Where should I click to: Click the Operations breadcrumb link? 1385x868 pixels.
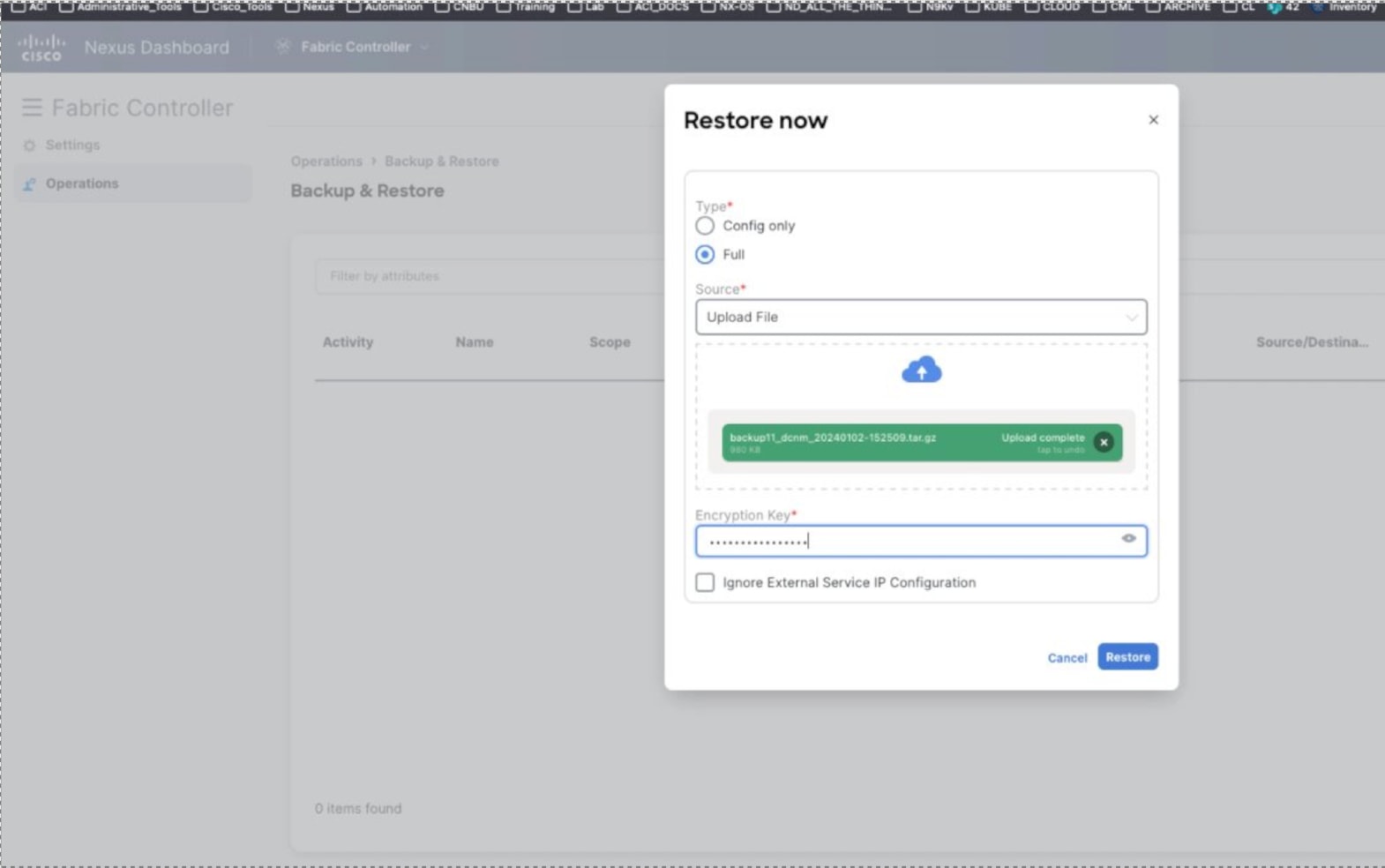(x=326, y=161)
